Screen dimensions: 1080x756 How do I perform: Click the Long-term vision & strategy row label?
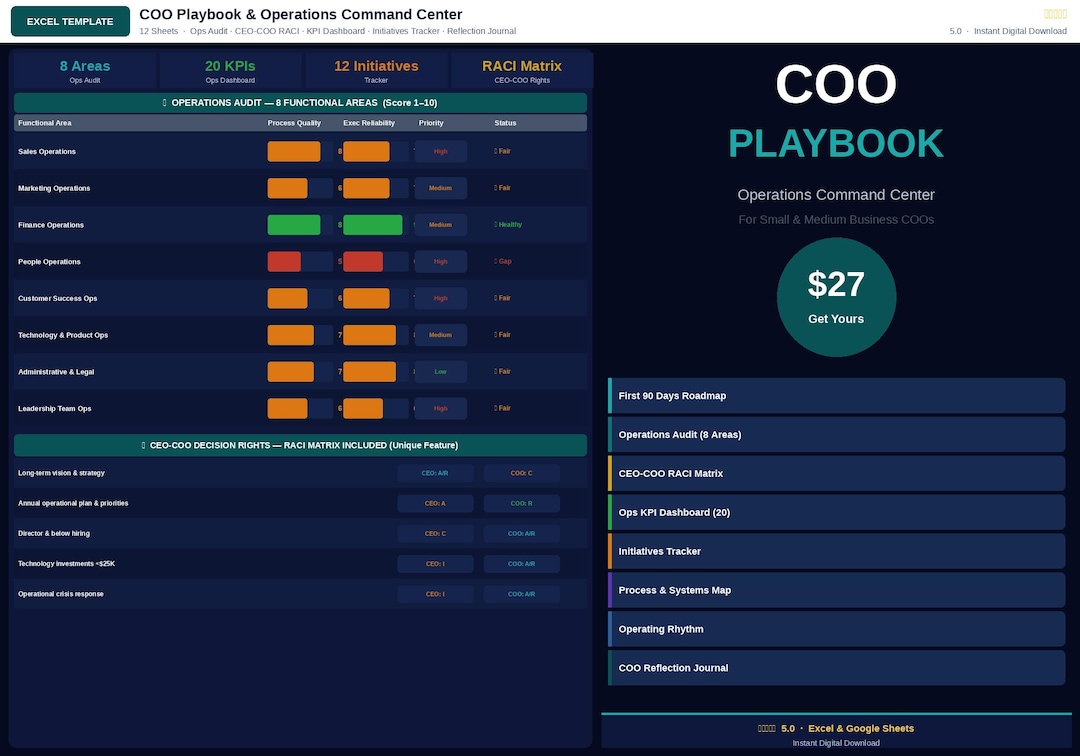point(61,473)
